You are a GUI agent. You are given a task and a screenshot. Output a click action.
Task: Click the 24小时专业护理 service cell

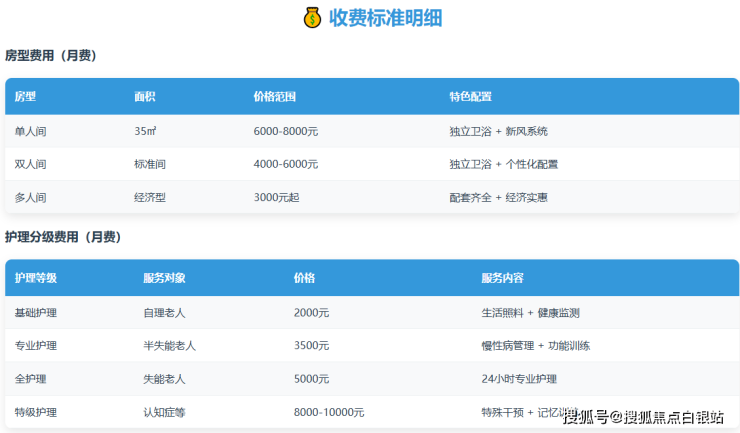point(519,379)
